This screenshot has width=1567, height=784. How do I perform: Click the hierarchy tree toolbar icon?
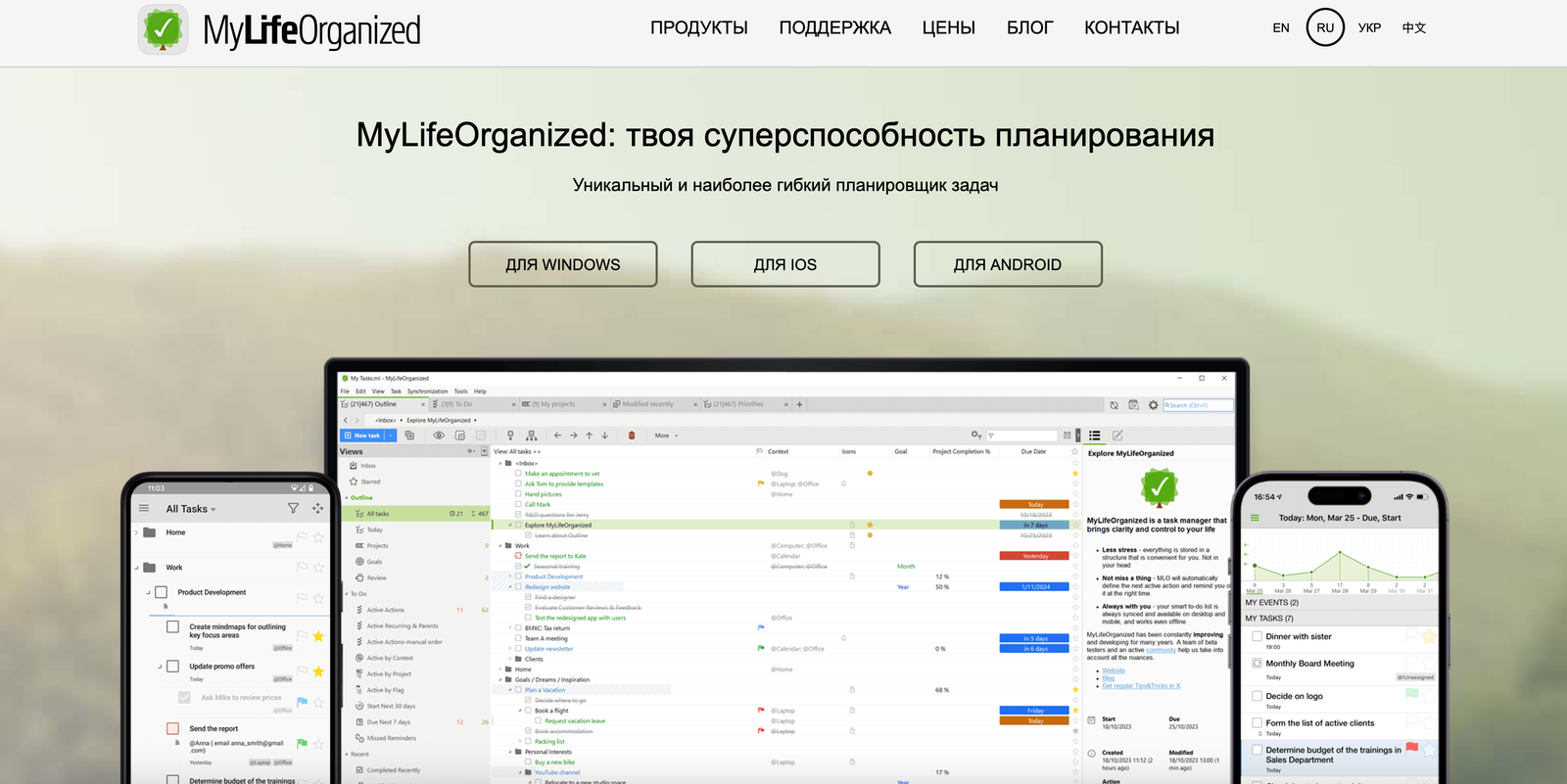(532, 436)
